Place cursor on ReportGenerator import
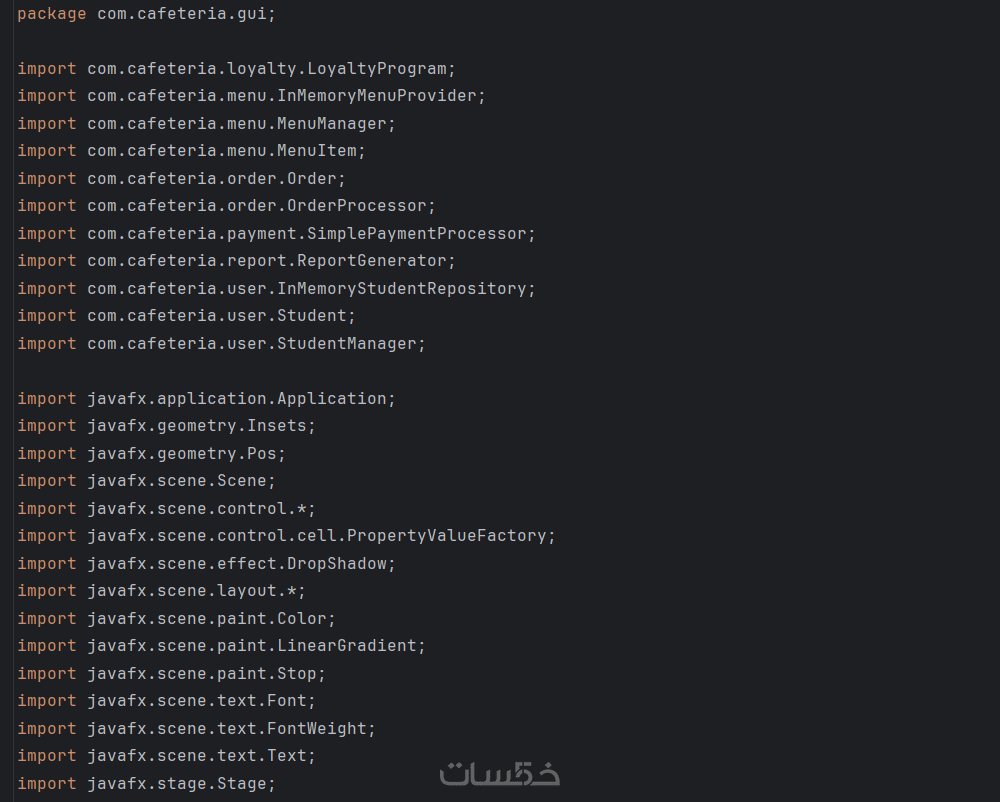The height and width of the screenshot is (802, 1000). click(390, 261)
